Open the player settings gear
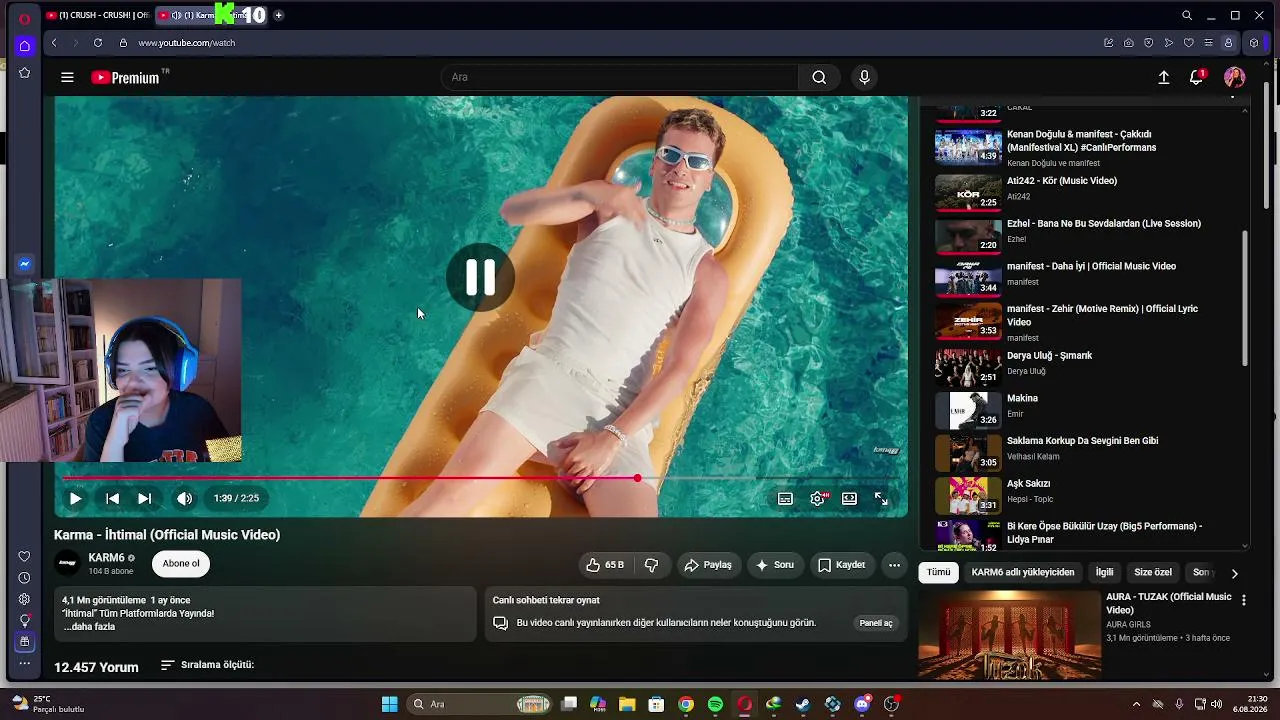This screenshot has height=720, width=1280. coord(818,498)
